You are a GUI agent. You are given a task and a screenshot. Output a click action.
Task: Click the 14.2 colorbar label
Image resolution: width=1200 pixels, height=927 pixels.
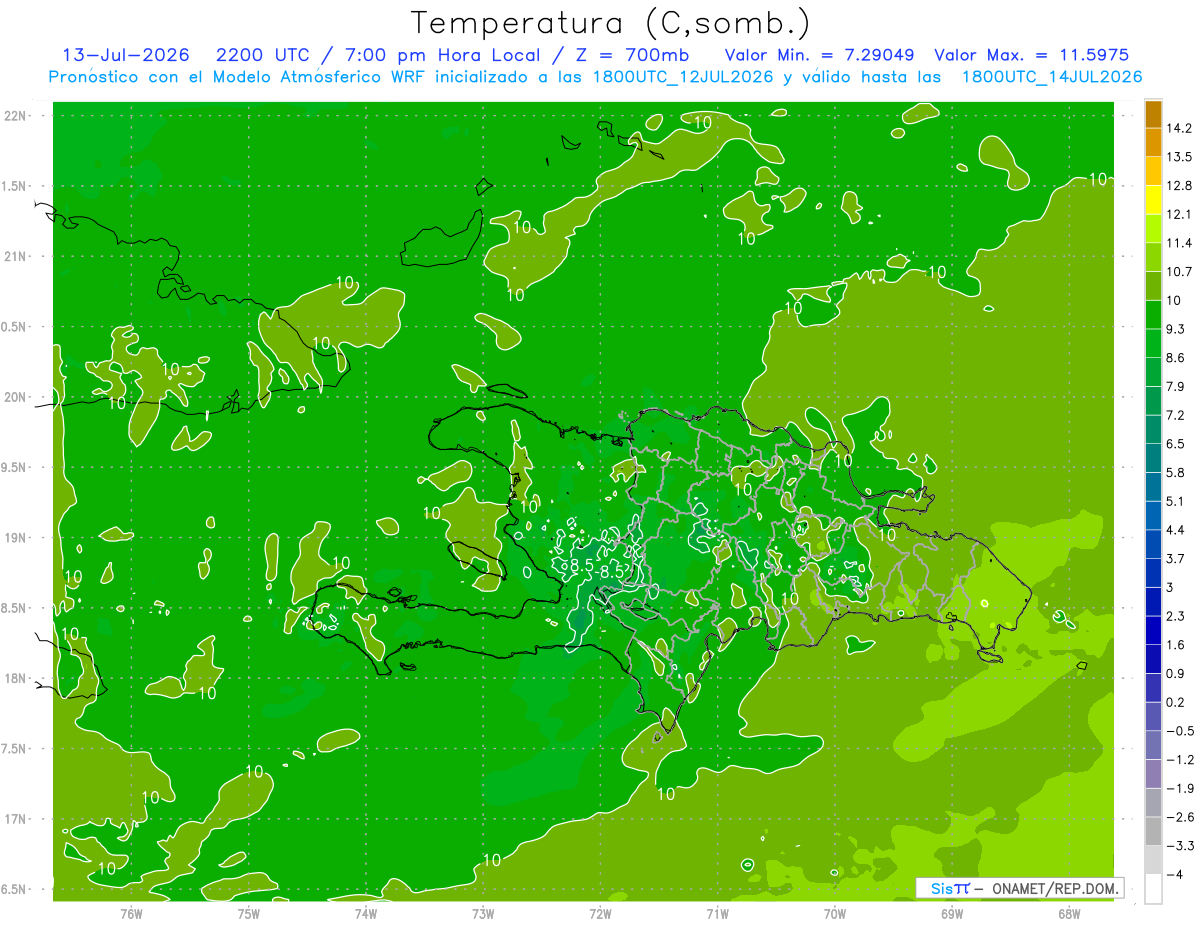click(1178, 128)
